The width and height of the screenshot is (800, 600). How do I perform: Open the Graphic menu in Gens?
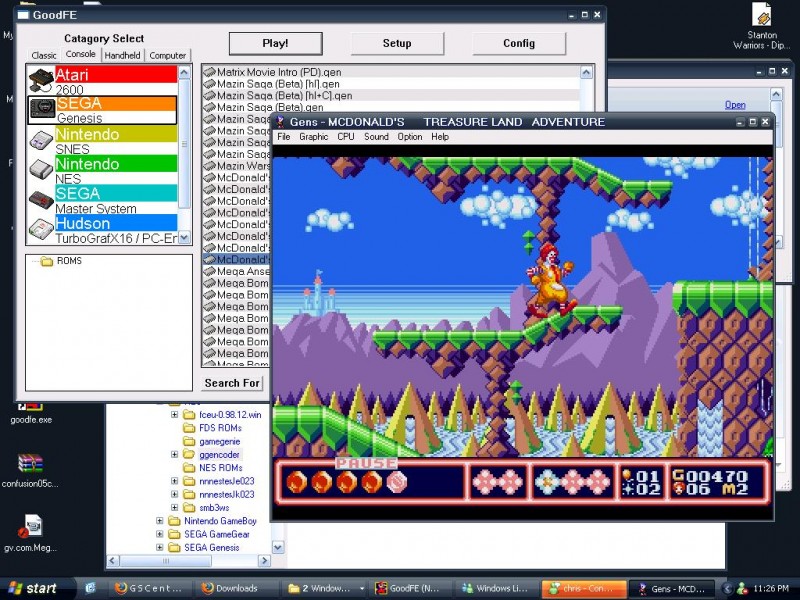[314, 137]
